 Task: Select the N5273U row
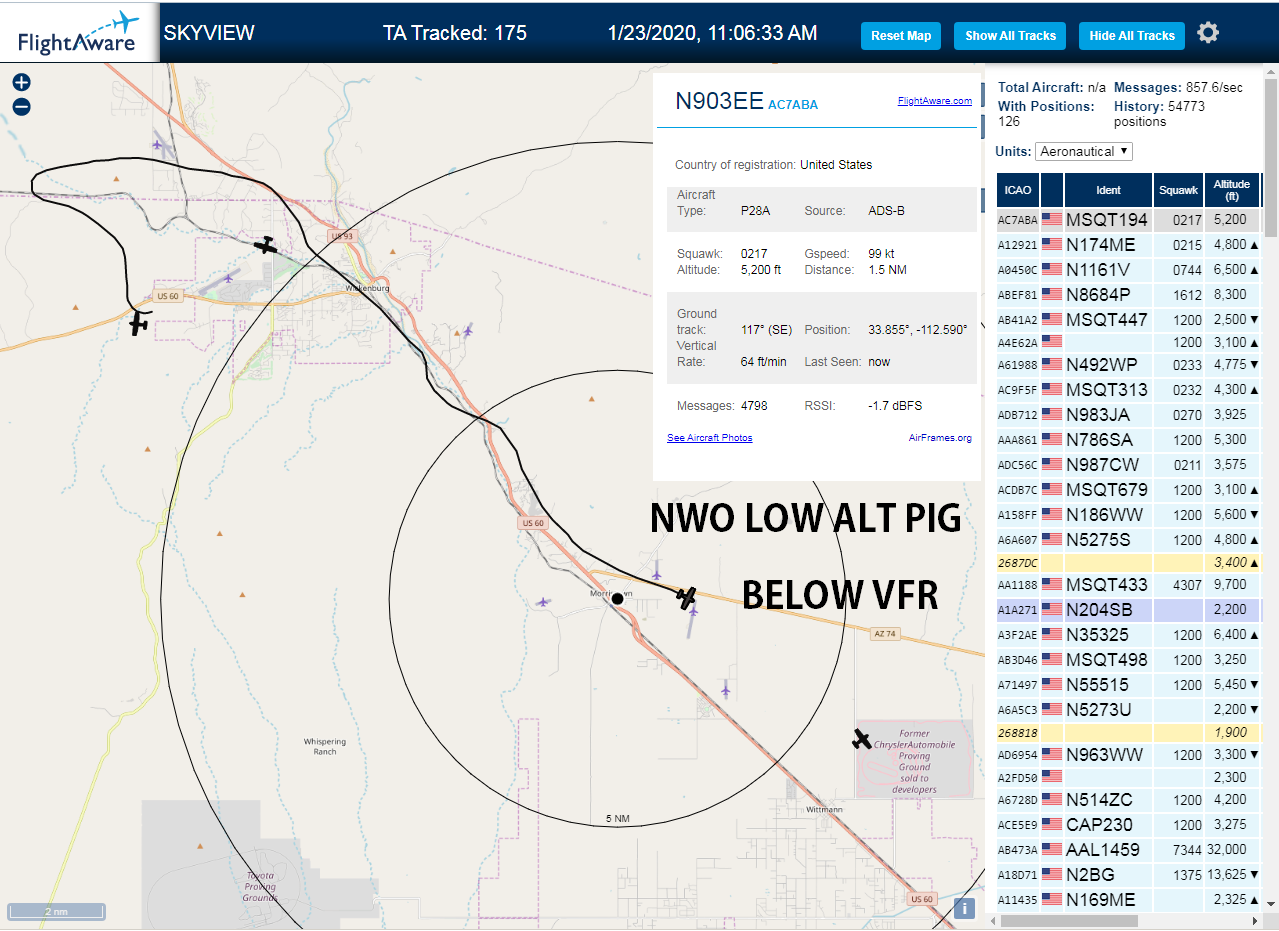1128,710
